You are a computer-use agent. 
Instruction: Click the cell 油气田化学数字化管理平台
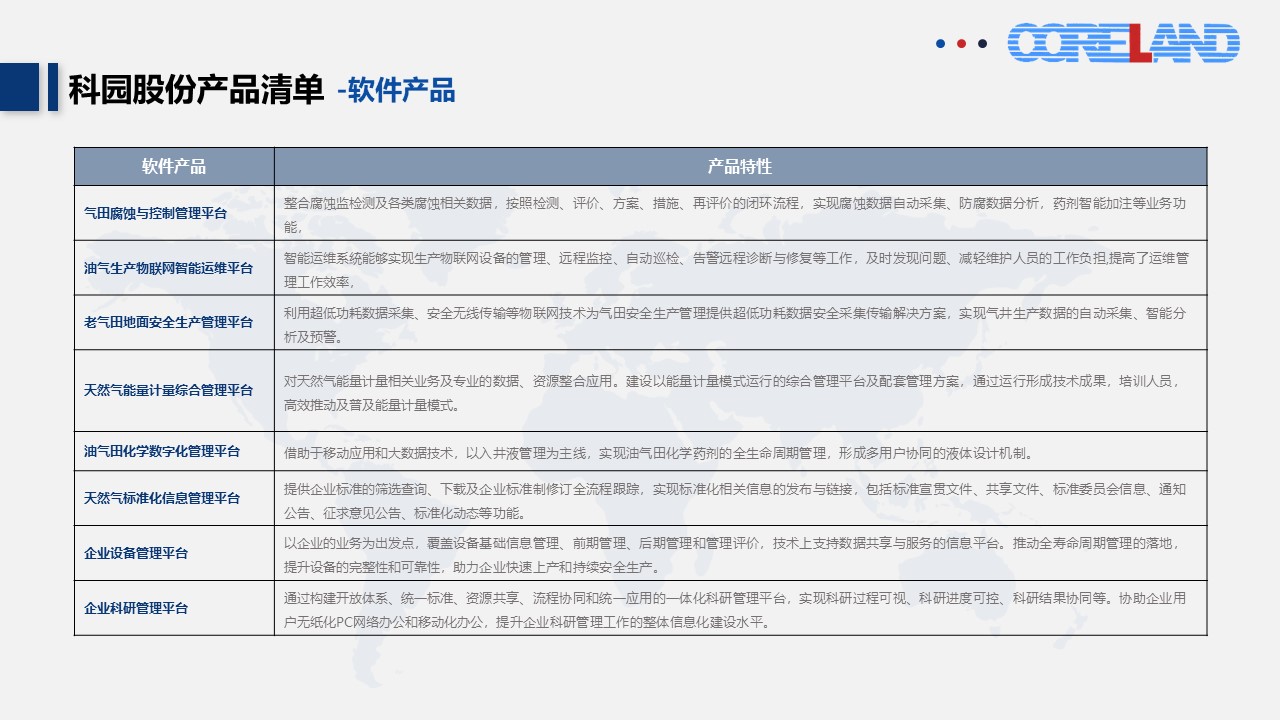tap(174, 451)
